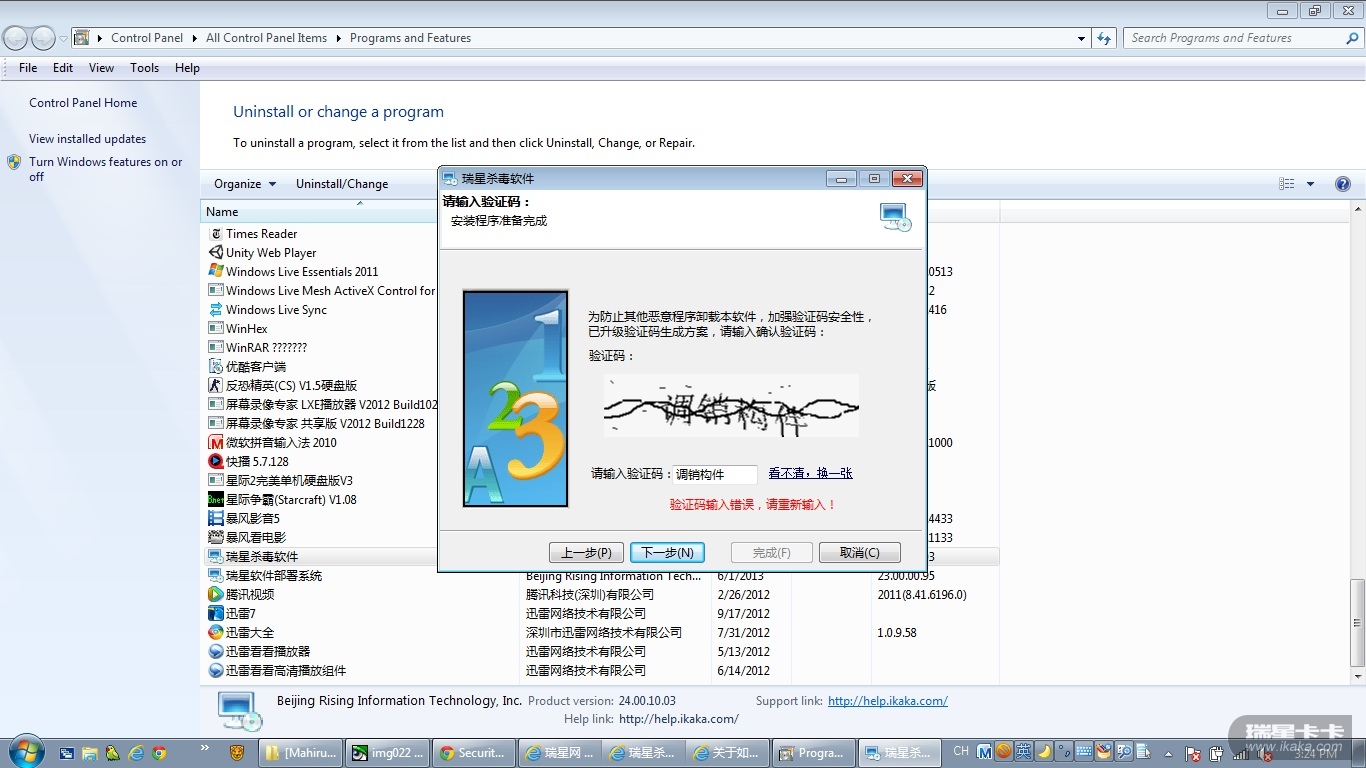Click the Windows Start orb
The width and height of the screenshot is (1366, 768).
click(25, 752)
